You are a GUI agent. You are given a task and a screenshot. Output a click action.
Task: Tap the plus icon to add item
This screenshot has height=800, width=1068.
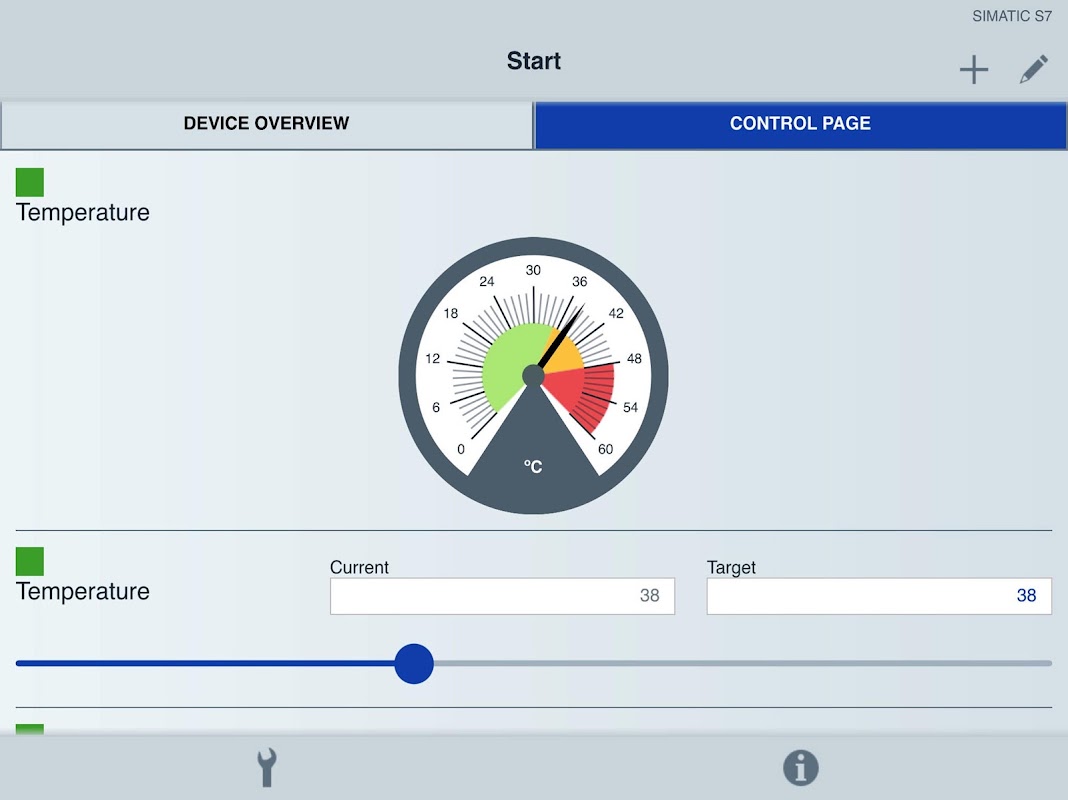tap(974, 69)
